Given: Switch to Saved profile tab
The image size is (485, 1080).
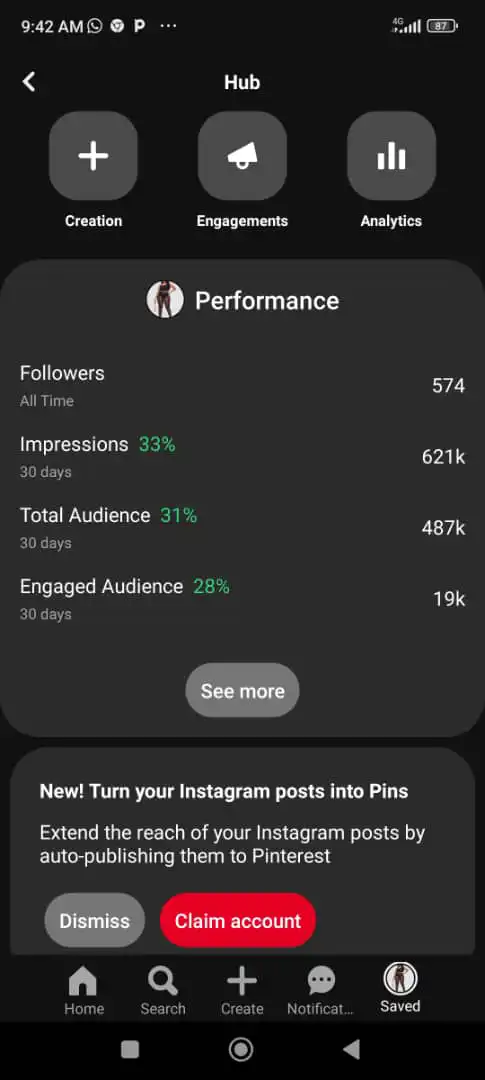Looking at the screenshot, I should pyautogui.click(x=400, y=988).
